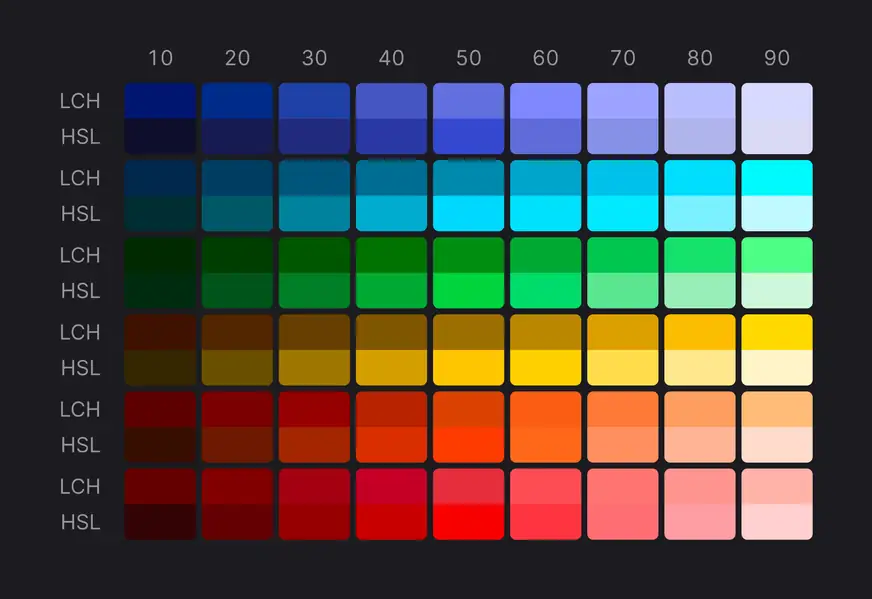The height and width of the screenshot is (599, 872).
Task: Select the green LCH swatch in column 90
Action: [777, 255]
